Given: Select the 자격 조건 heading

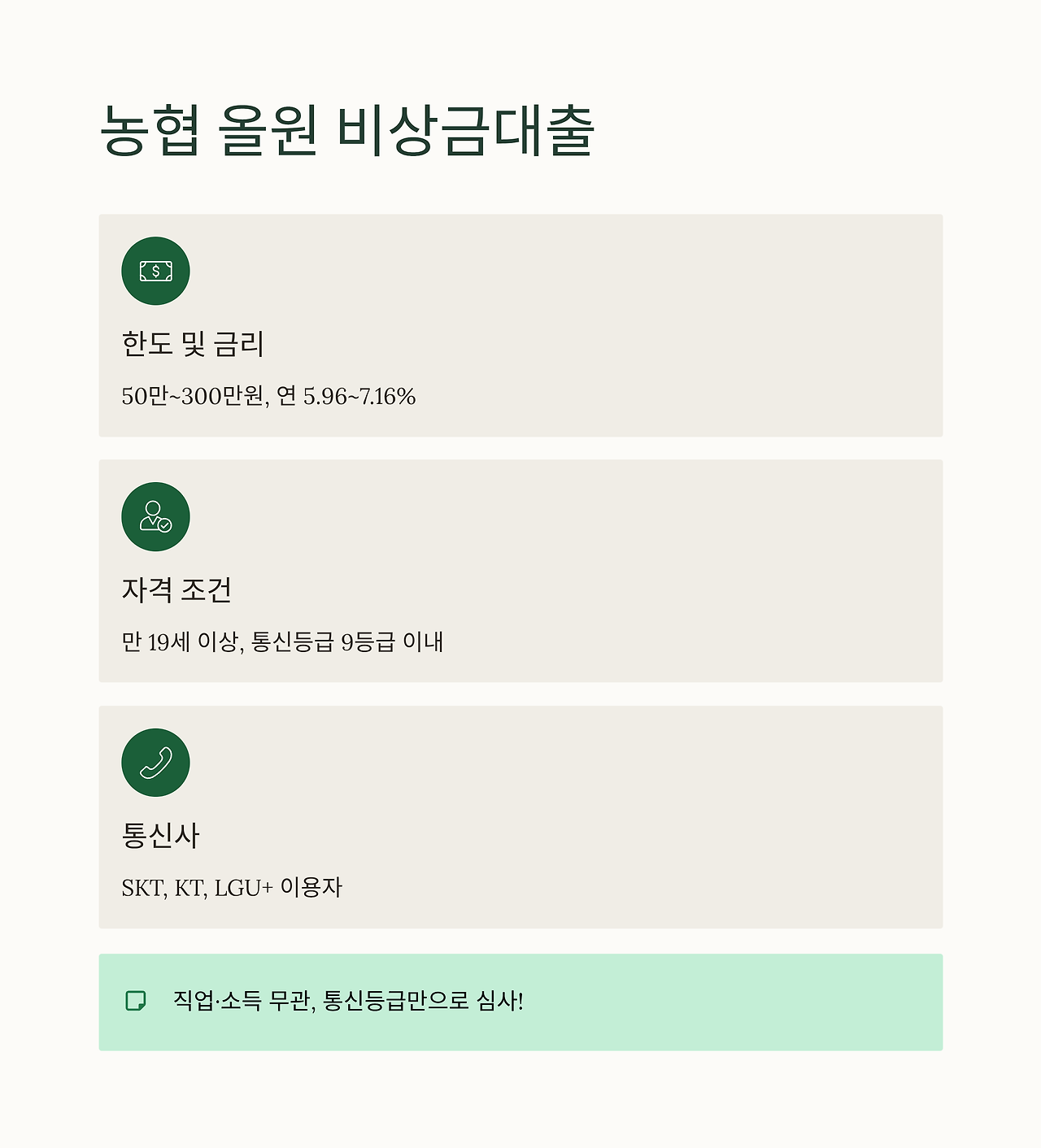Looking at the screenshot, I should pyautogui.click(x=176, y=589).
